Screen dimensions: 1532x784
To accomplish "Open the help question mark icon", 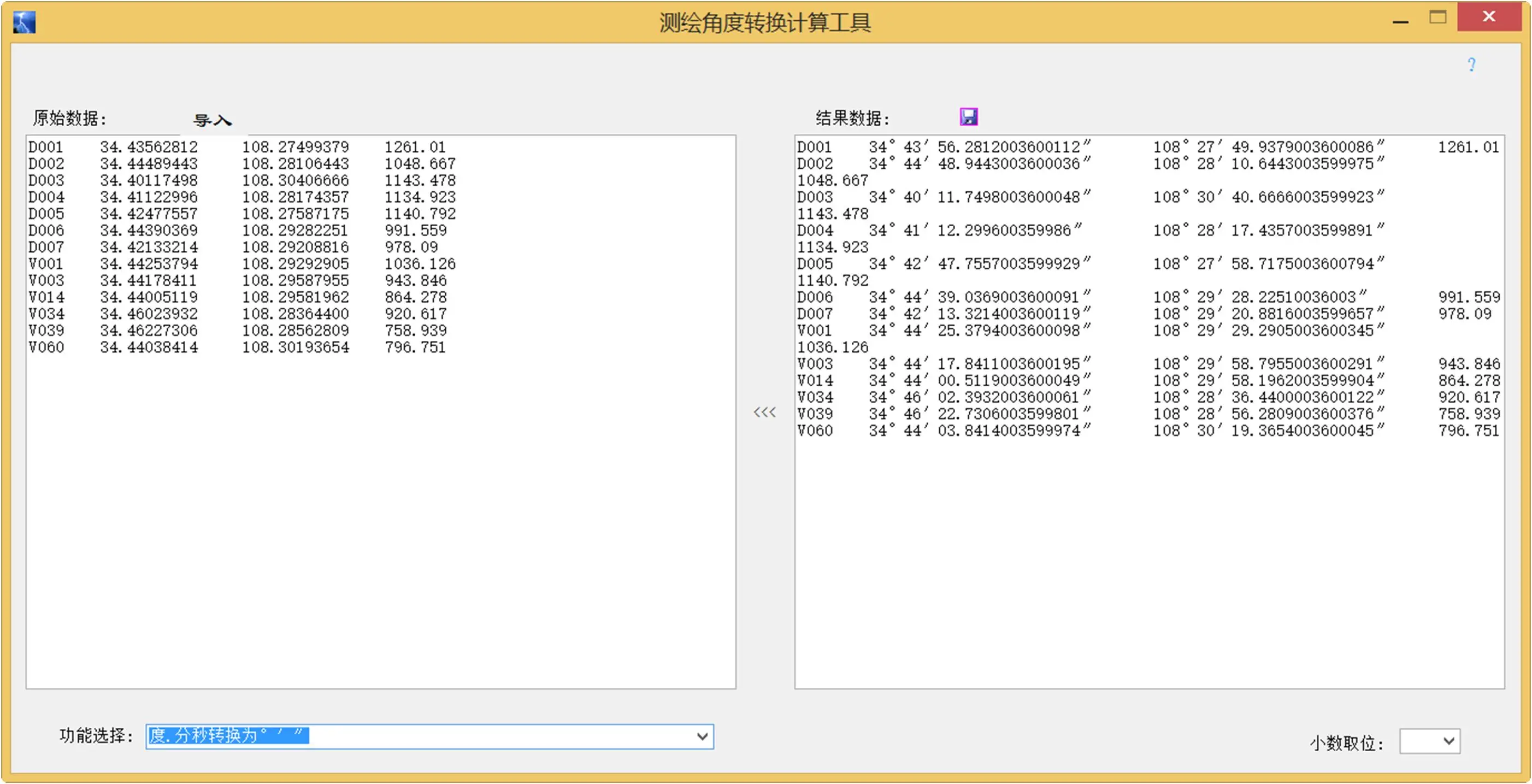I will click(1471, 64).
